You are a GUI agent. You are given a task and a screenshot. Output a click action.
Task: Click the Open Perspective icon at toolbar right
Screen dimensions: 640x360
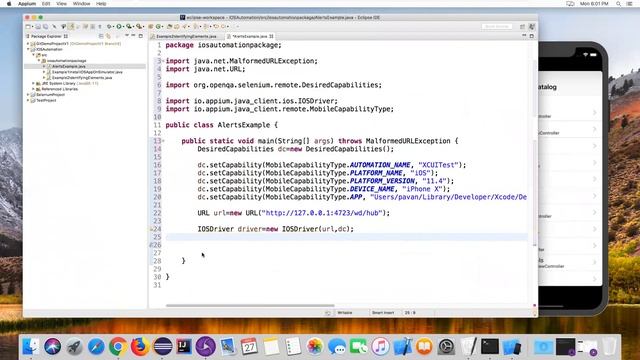(522, 27)
